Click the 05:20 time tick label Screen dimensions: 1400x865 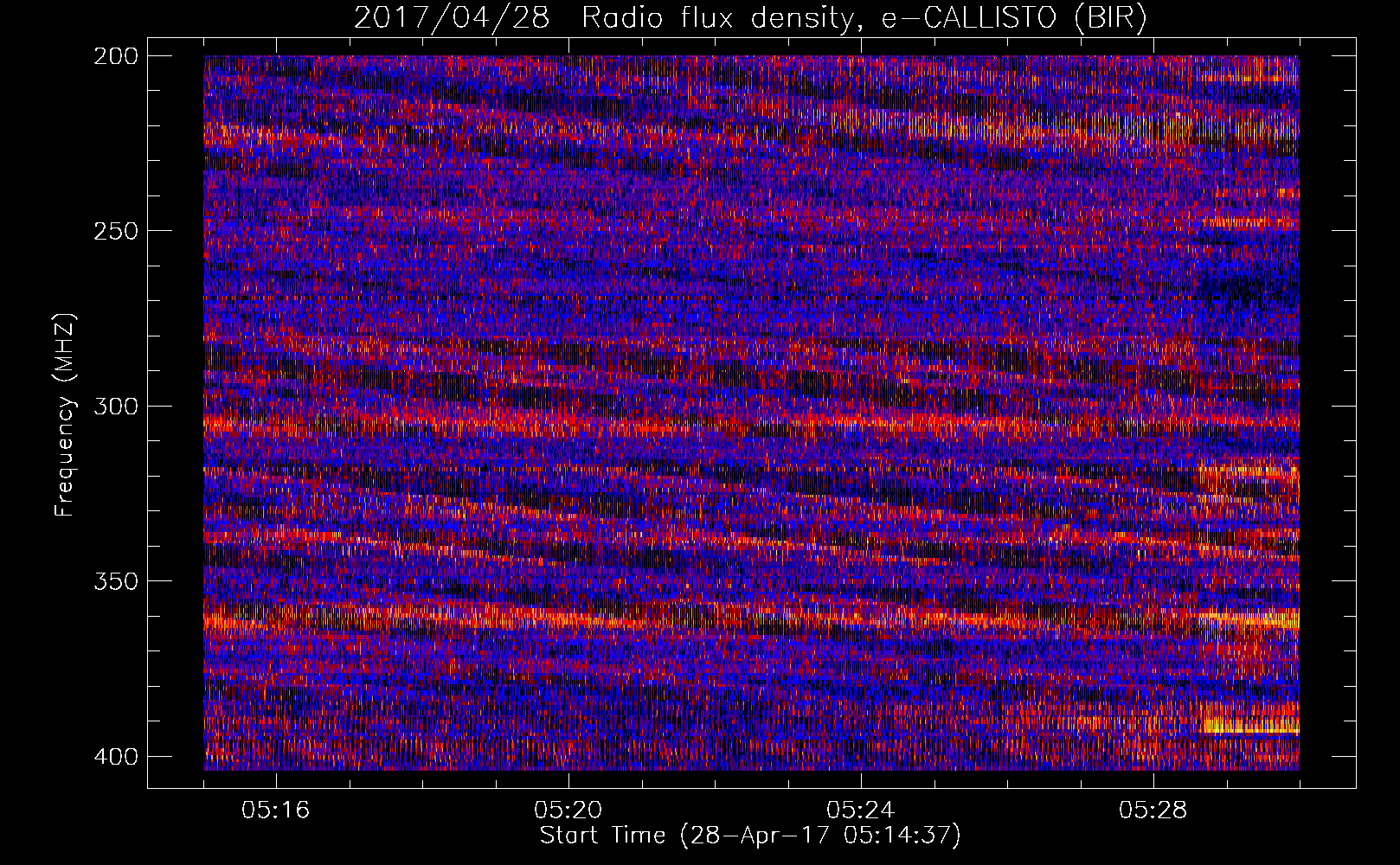(x=568, y=811)
